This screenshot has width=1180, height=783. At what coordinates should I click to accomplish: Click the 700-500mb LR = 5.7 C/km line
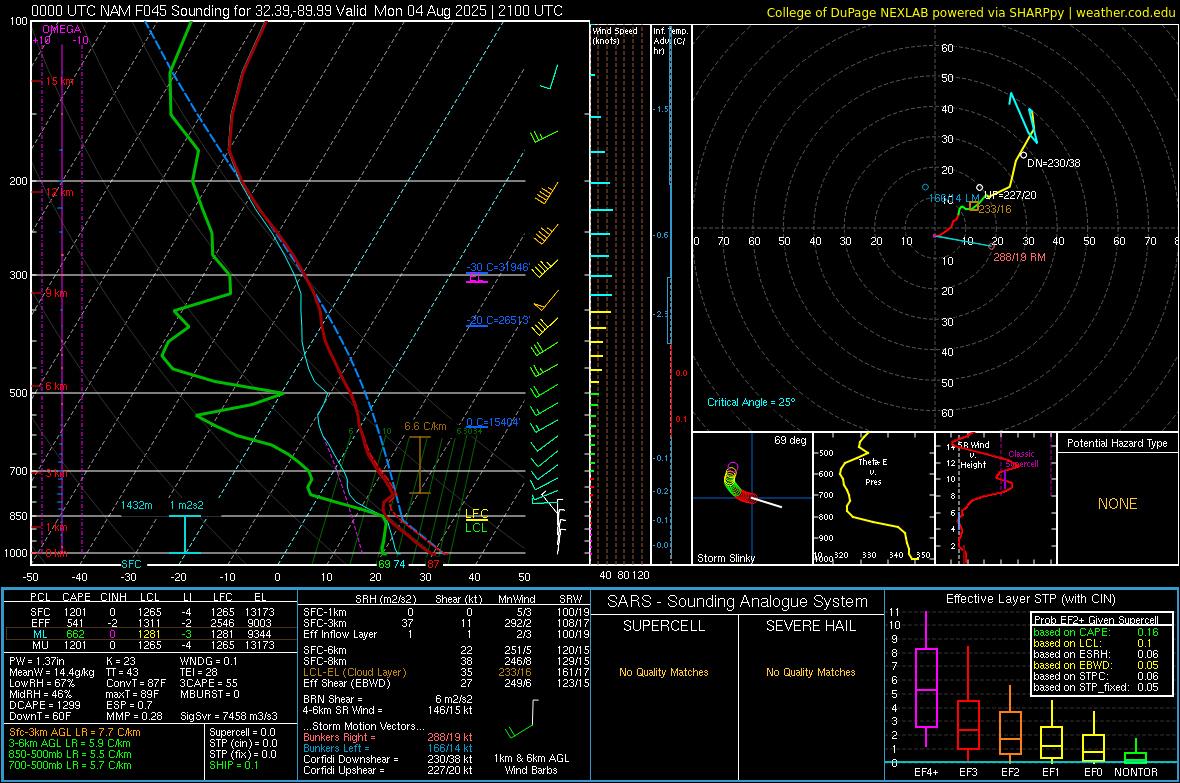click(x=70, y=765)
